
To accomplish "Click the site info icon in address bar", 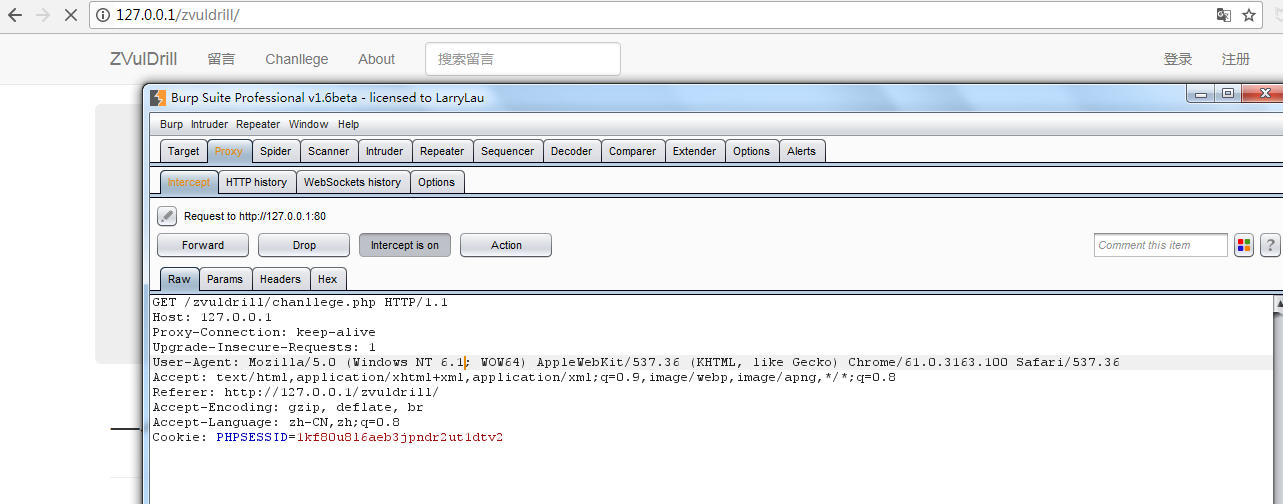I will [x=103, y=15].
